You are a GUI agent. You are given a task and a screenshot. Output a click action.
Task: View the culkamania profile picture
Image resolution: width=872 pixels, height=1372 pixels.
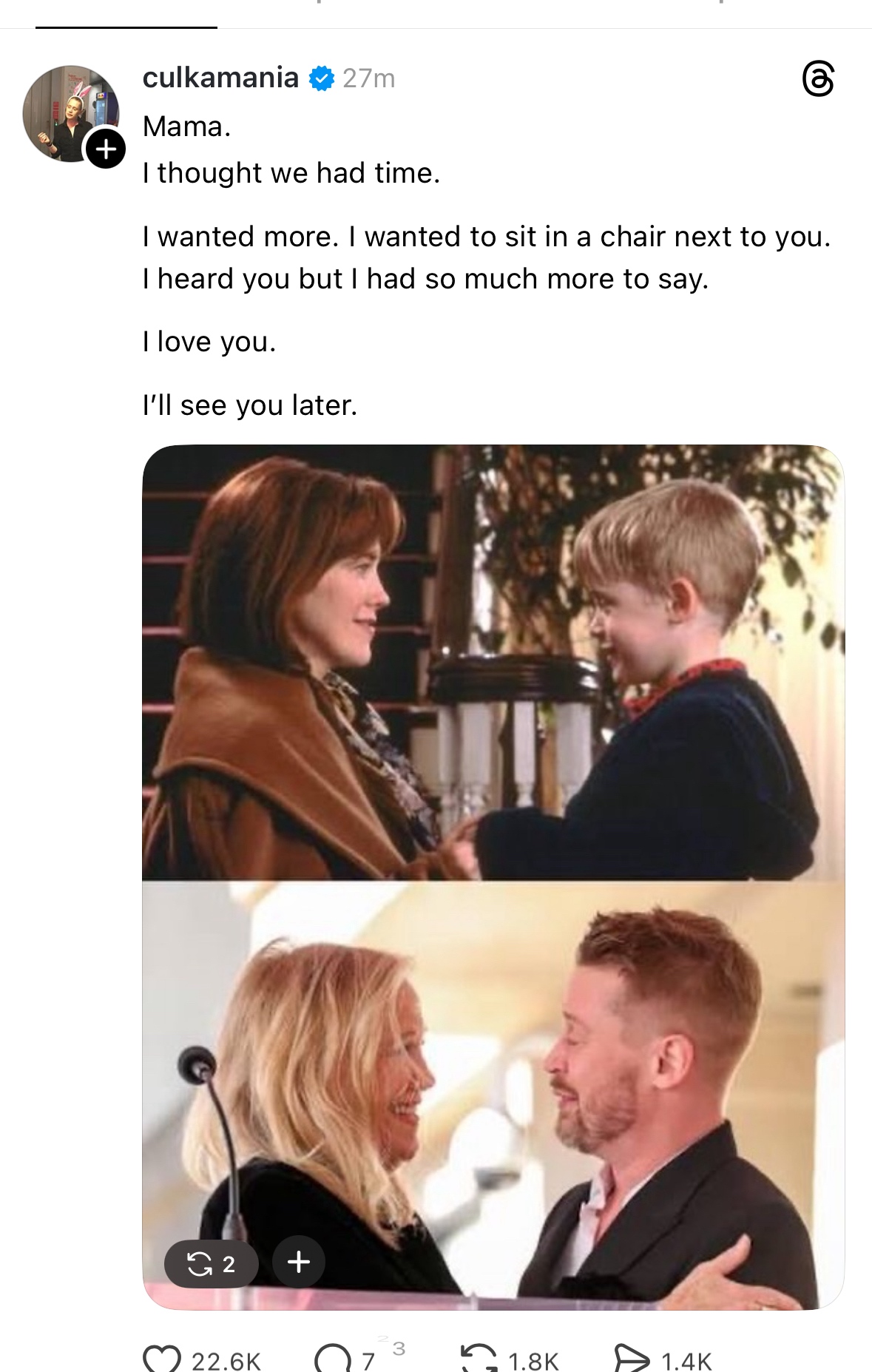coord(71,113)
